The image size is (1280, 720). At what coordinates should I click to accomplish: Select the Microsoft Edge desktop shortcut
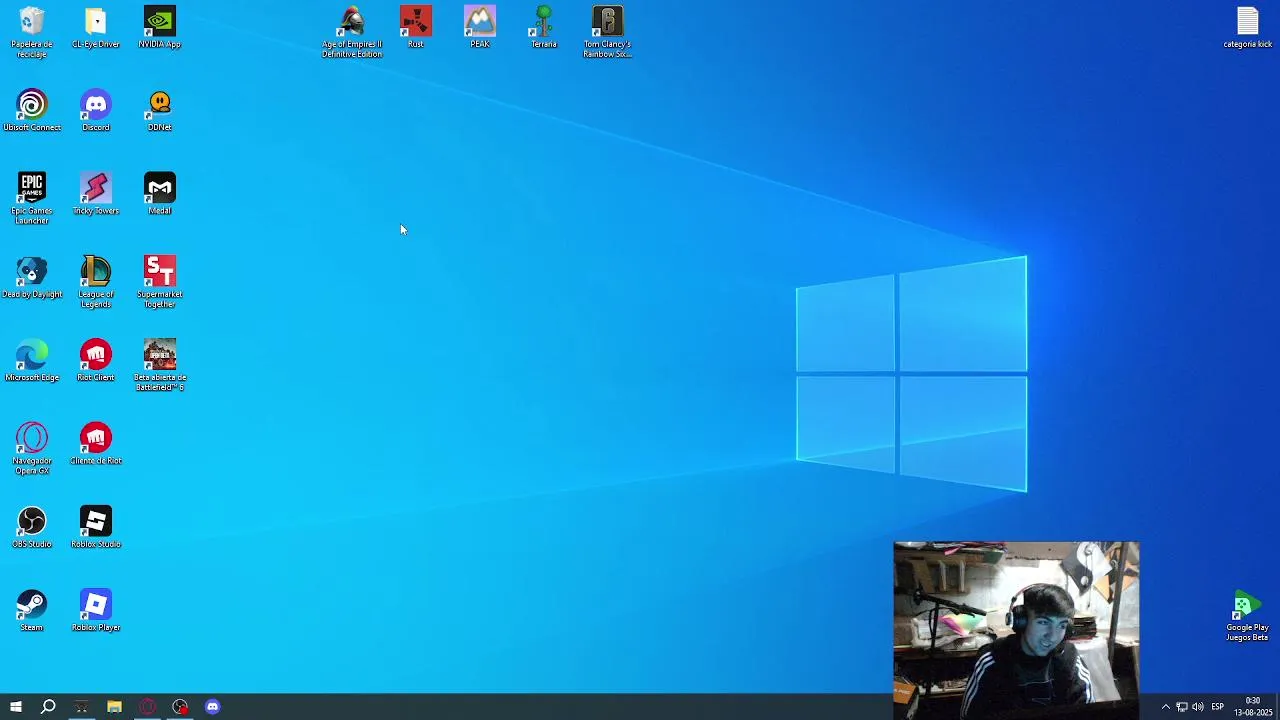pos(32,361)
